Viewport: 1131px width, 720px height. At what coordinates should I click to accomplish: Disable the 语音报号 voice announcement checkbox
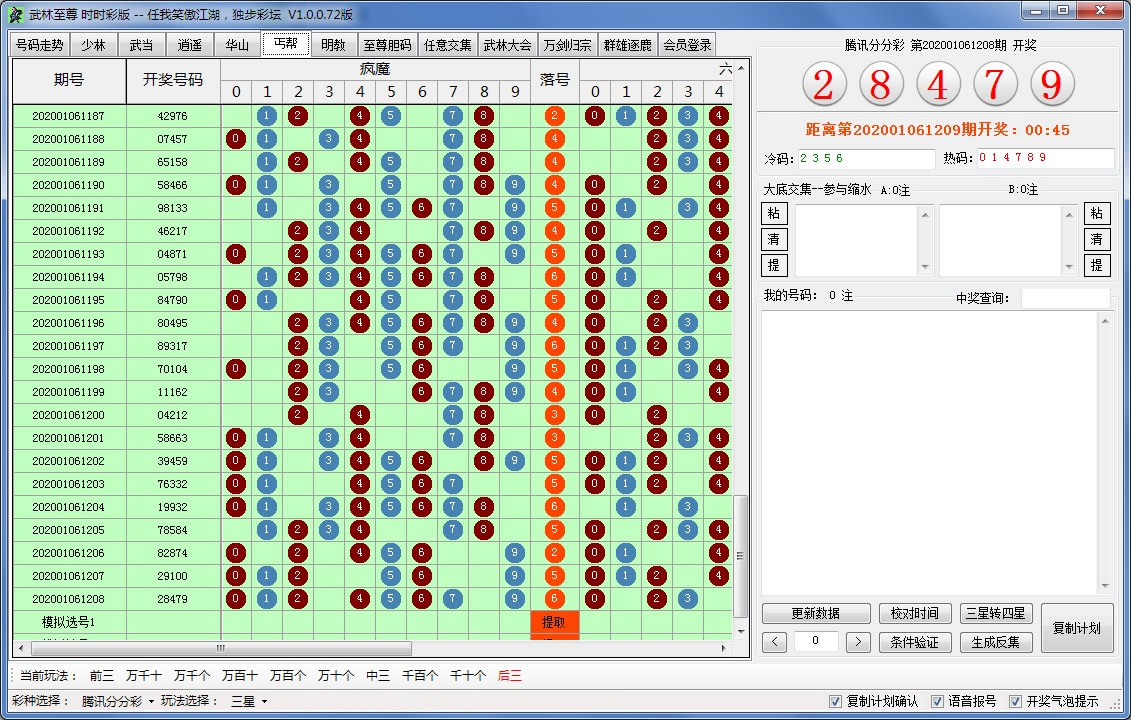[x=937, y=701]
